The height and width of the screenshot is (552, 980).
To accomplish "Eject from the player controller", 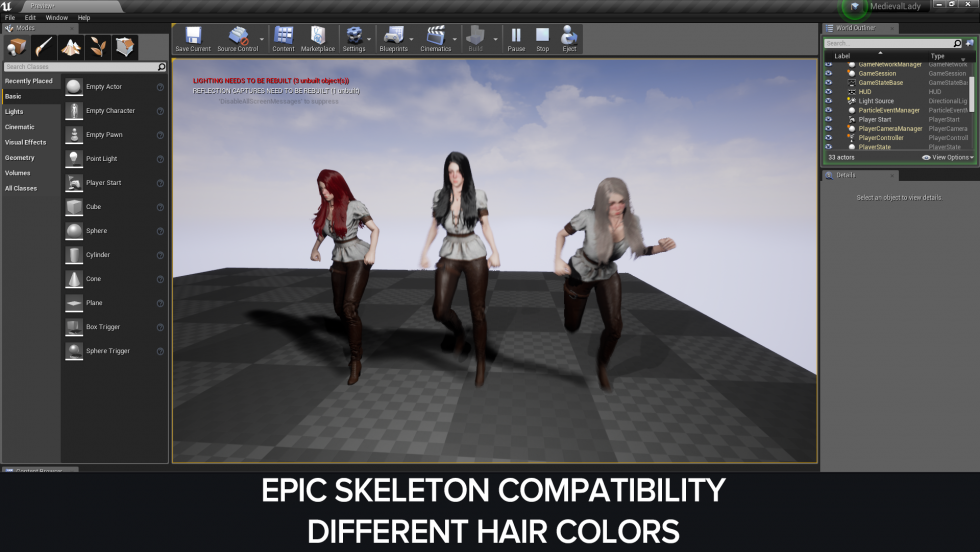I will tap(569, 37).
